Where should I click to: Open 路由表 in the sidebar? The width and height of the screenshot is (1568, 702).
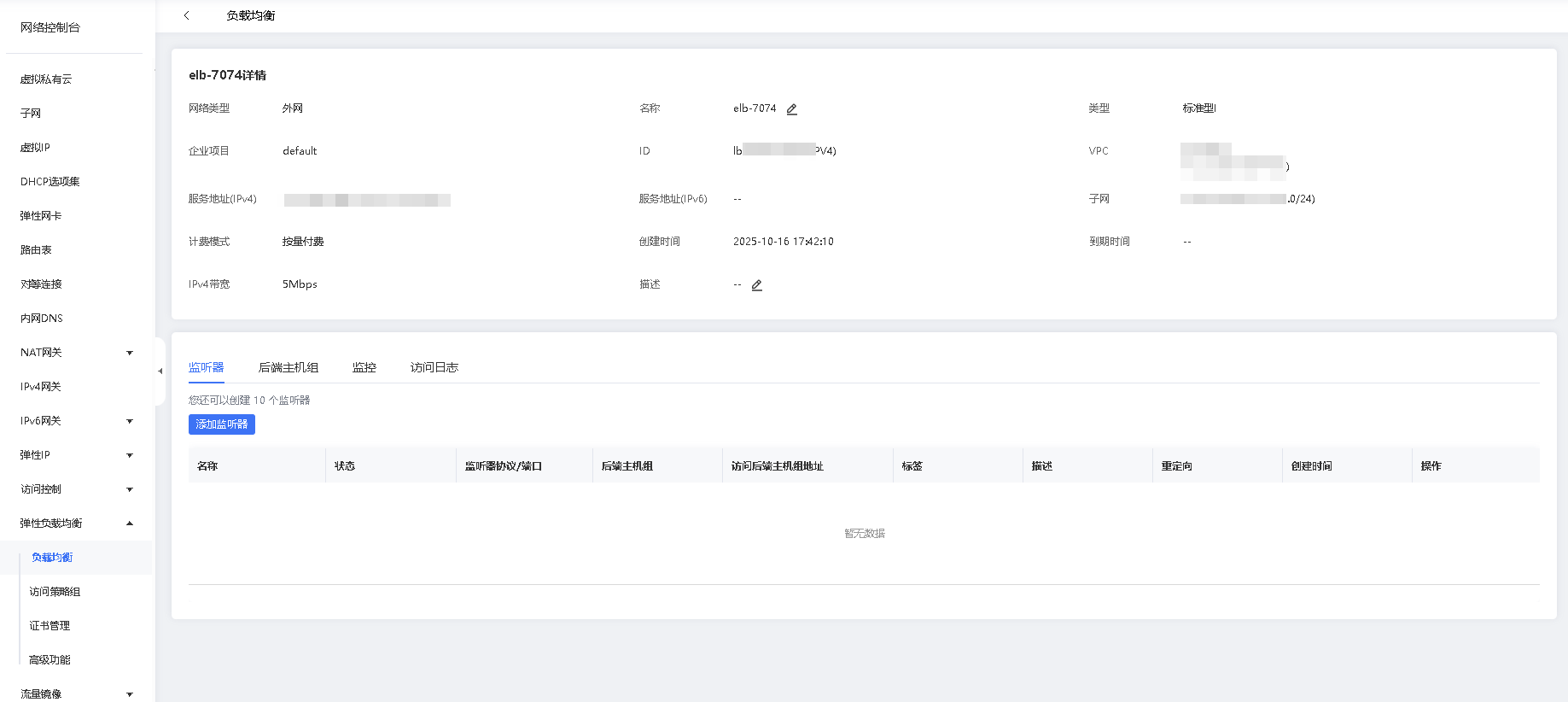pyautogui.click(x=36, y=250)
